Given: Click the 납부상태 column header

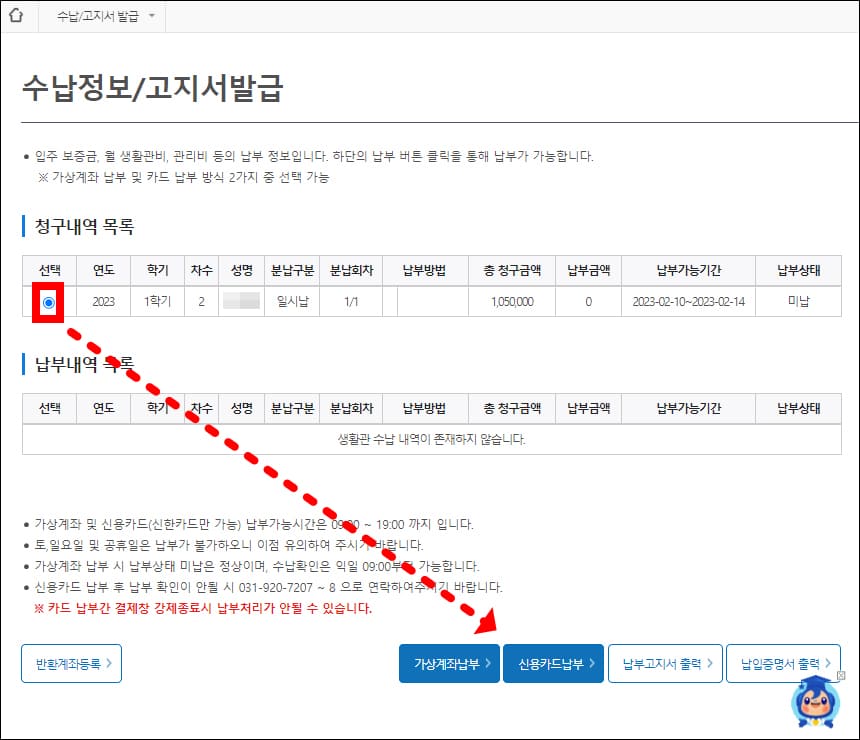Looking at the screenshot, I should pyautogui.click(x=798, y=269).
